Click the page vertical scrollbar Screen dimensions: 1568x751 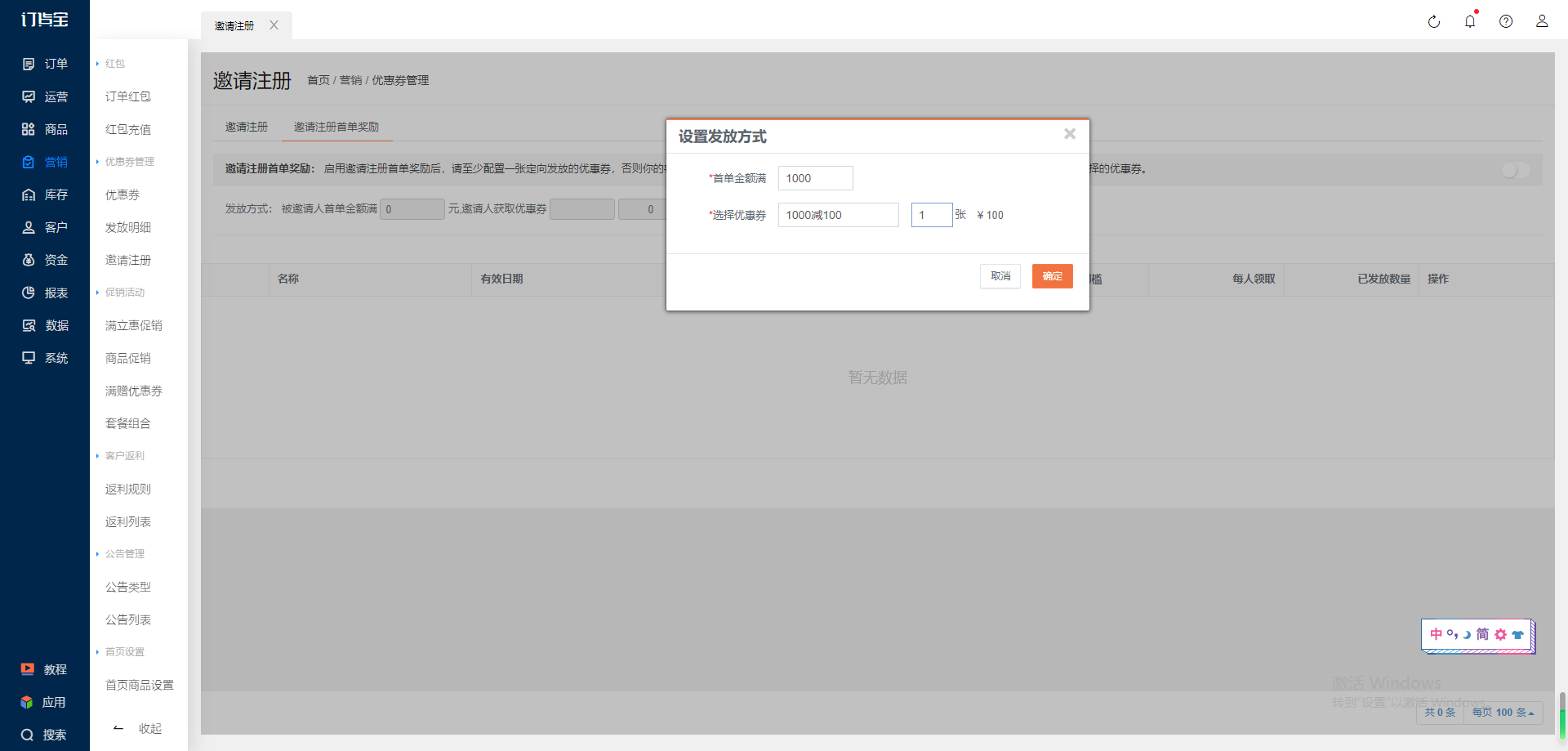[x=1562, y=715]
